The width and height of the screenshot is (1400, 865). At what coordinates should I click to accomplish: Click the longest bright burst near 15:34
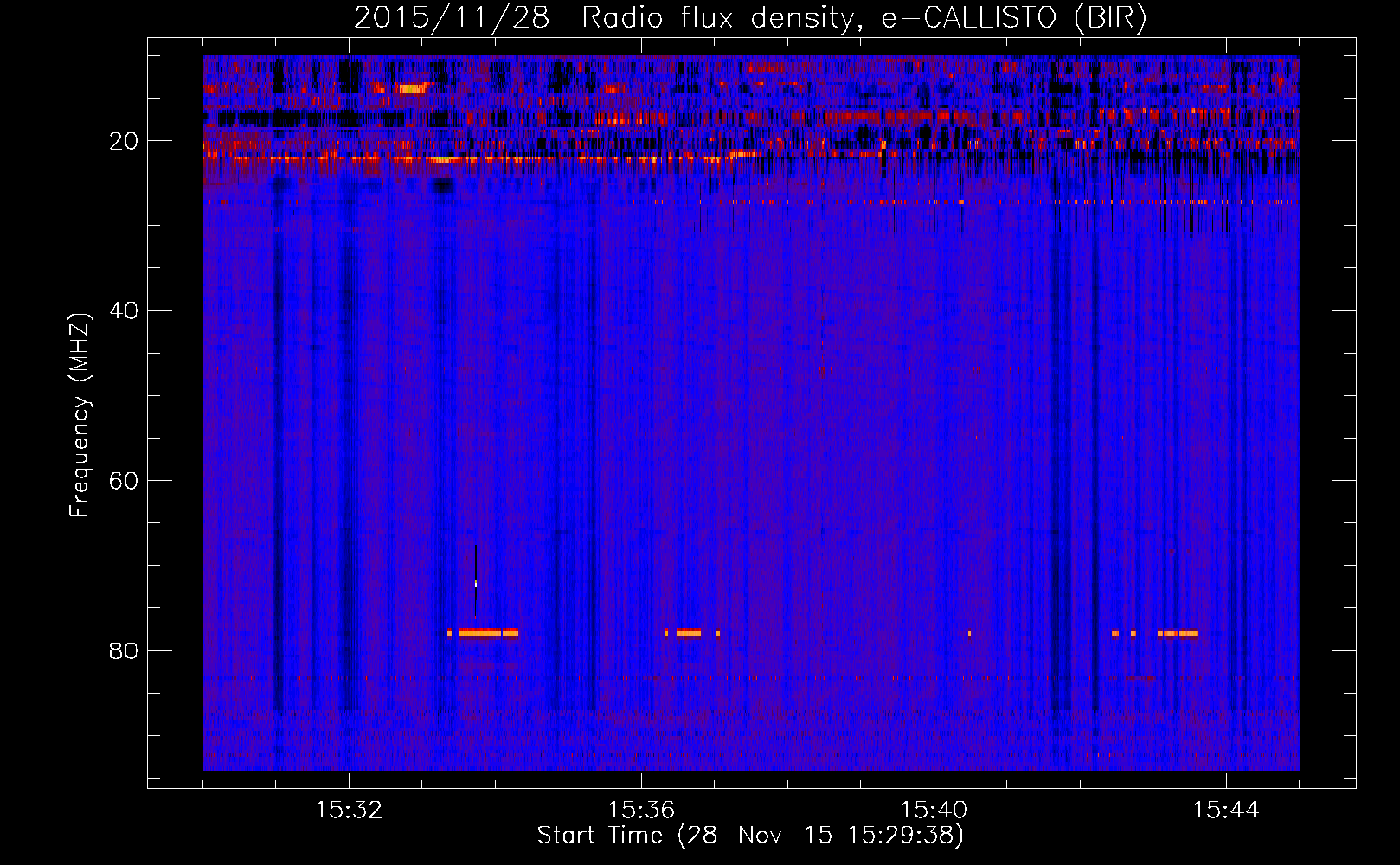(x=486, y=633)
